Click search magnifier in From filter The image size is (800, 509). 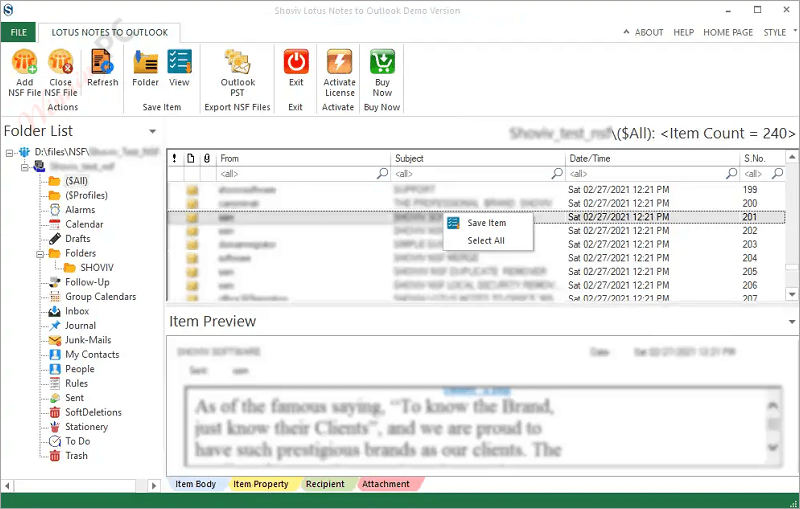(x=382, y=173)
